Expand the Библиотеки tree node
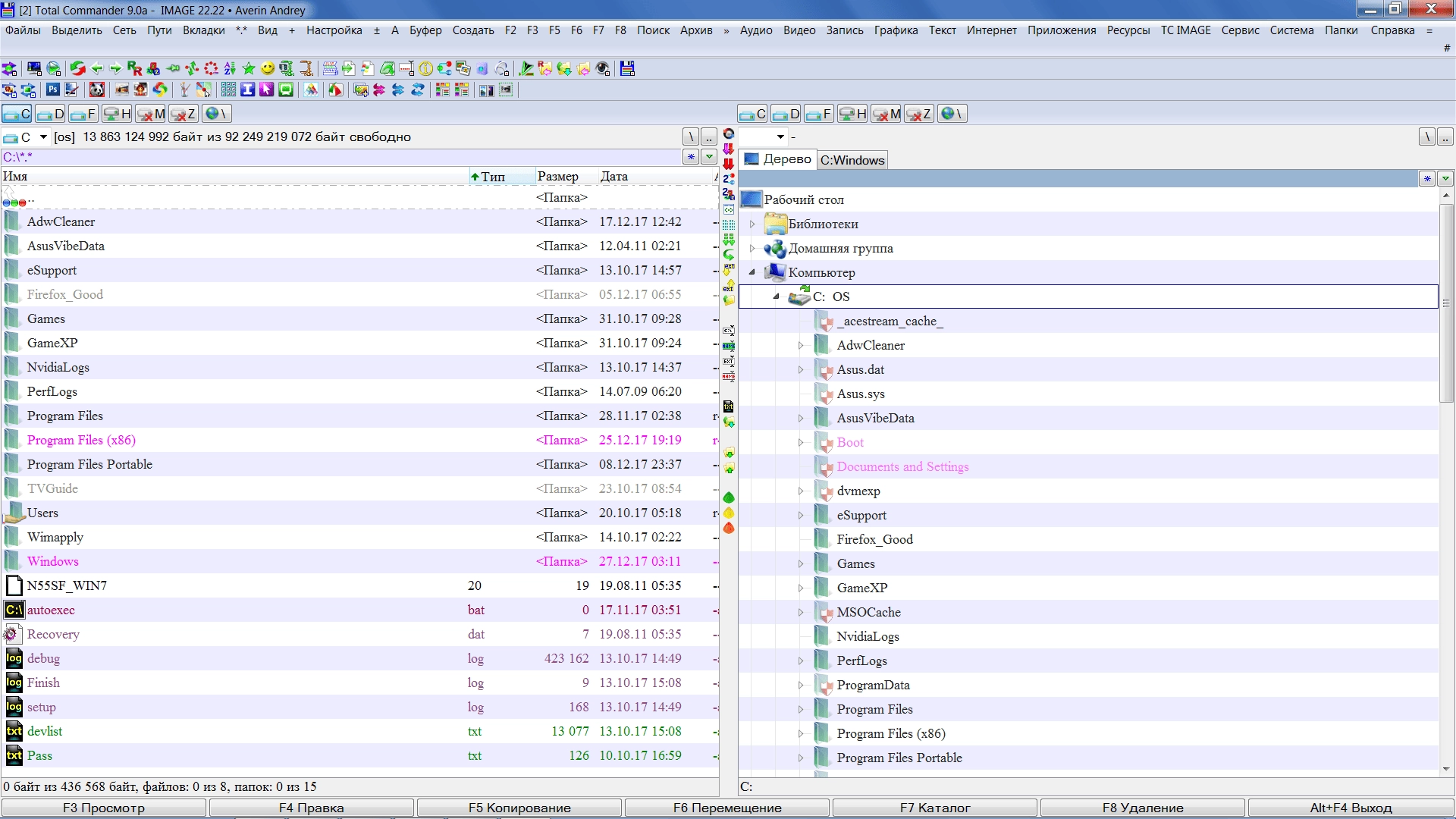This screenshot has width=1456, height=819. 752,224
